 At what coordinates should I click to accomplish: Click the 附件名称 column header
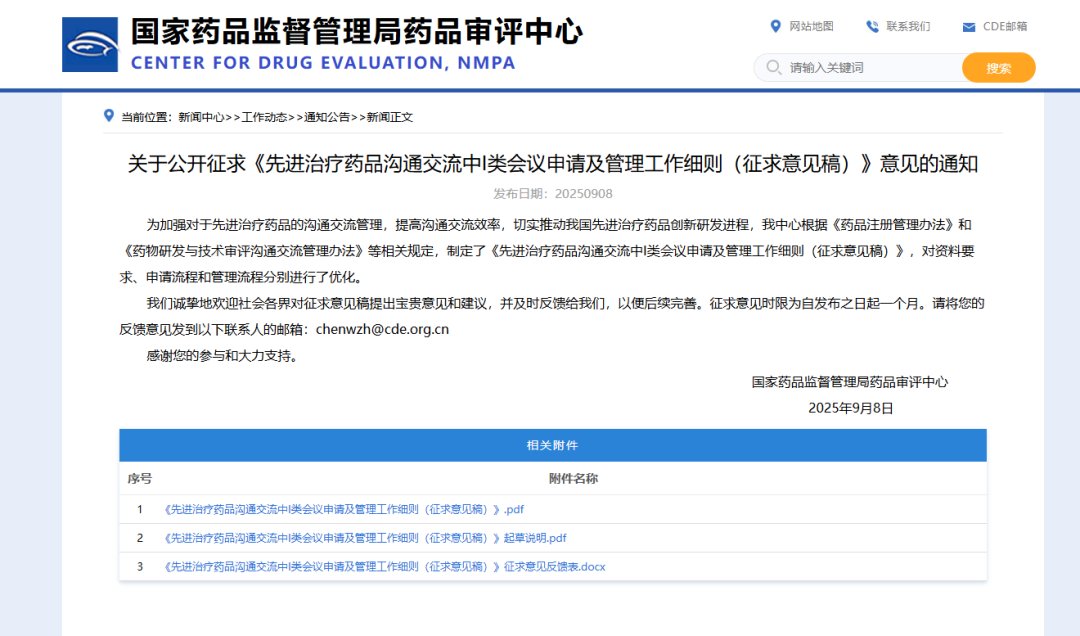[573, 478]
